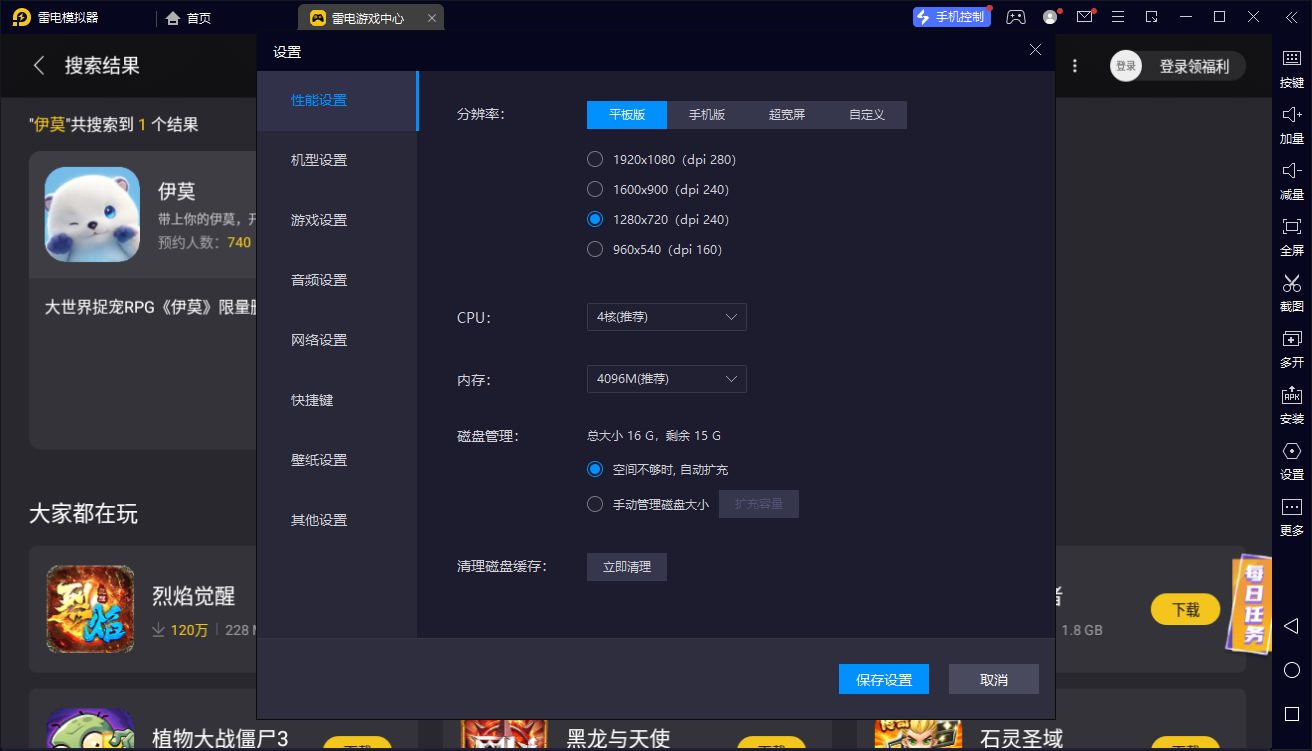Click 立即清理 to clear disk cache
This screenshot has height=751, width=1312.
626,567
